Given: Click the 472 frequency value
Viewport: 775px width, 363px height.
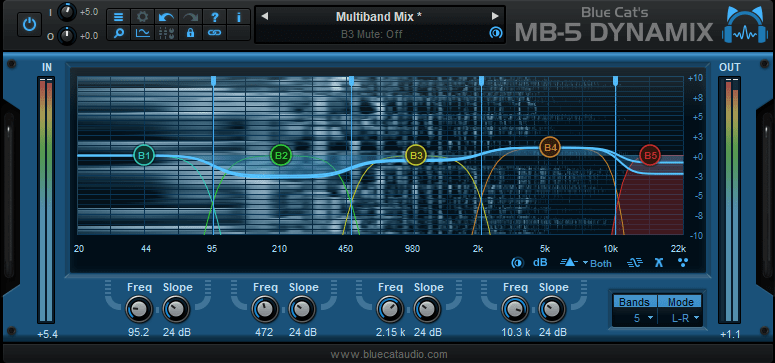Looking at the screenshot, I should tap(264, 332).
